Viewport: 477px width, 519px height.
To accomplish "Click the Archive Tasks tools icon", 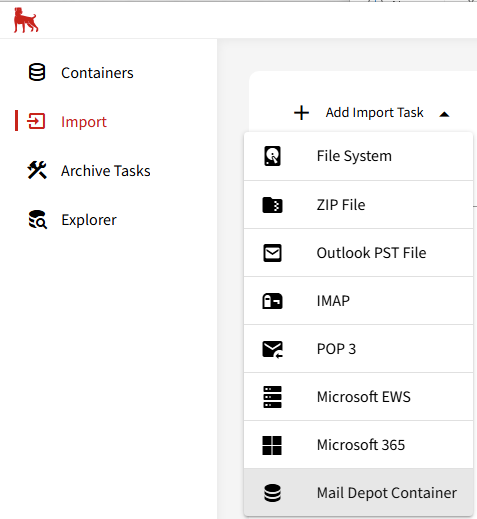I will [37, 170].
